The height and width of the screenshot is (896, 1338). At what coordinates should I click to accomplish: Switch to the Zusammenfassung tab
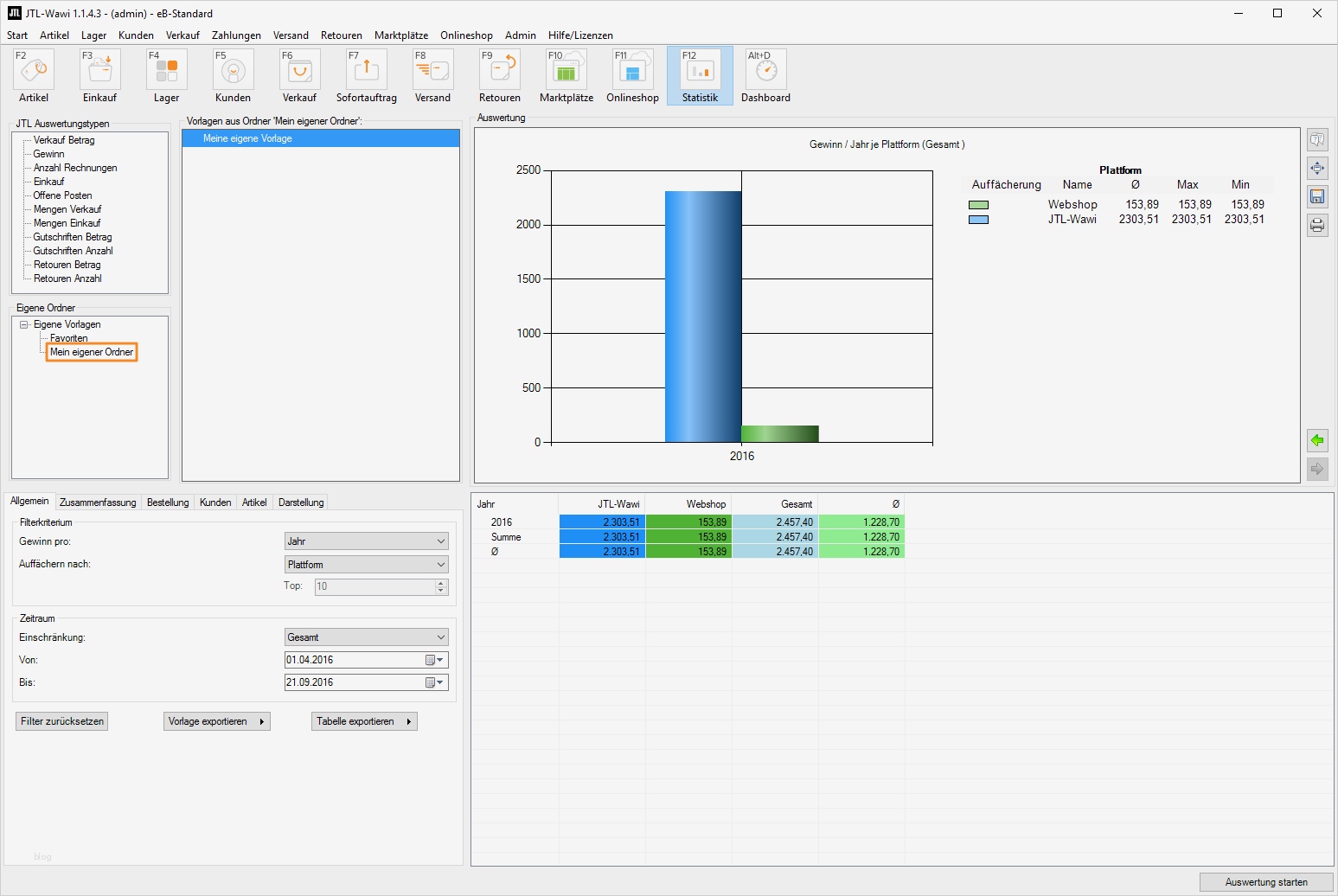(x=98, y=502)
